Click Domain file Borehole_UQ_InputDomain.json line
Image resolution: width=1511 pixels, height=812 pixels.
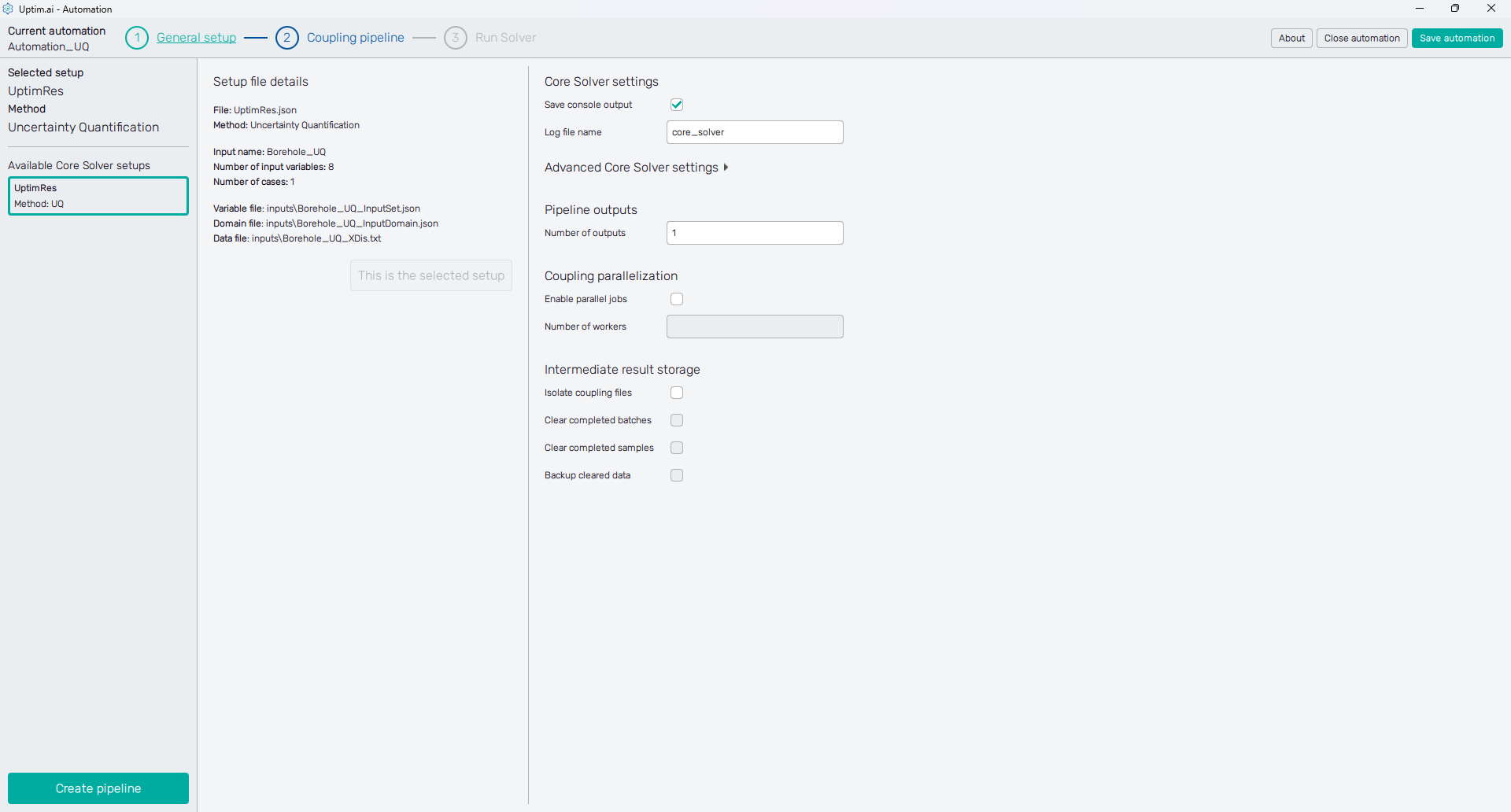pos(326,223)
